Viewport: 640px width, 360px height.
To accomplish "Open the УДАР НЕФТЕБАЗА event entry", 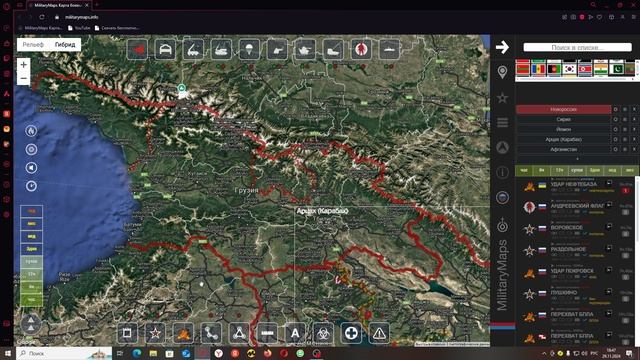I will (573, 184).
